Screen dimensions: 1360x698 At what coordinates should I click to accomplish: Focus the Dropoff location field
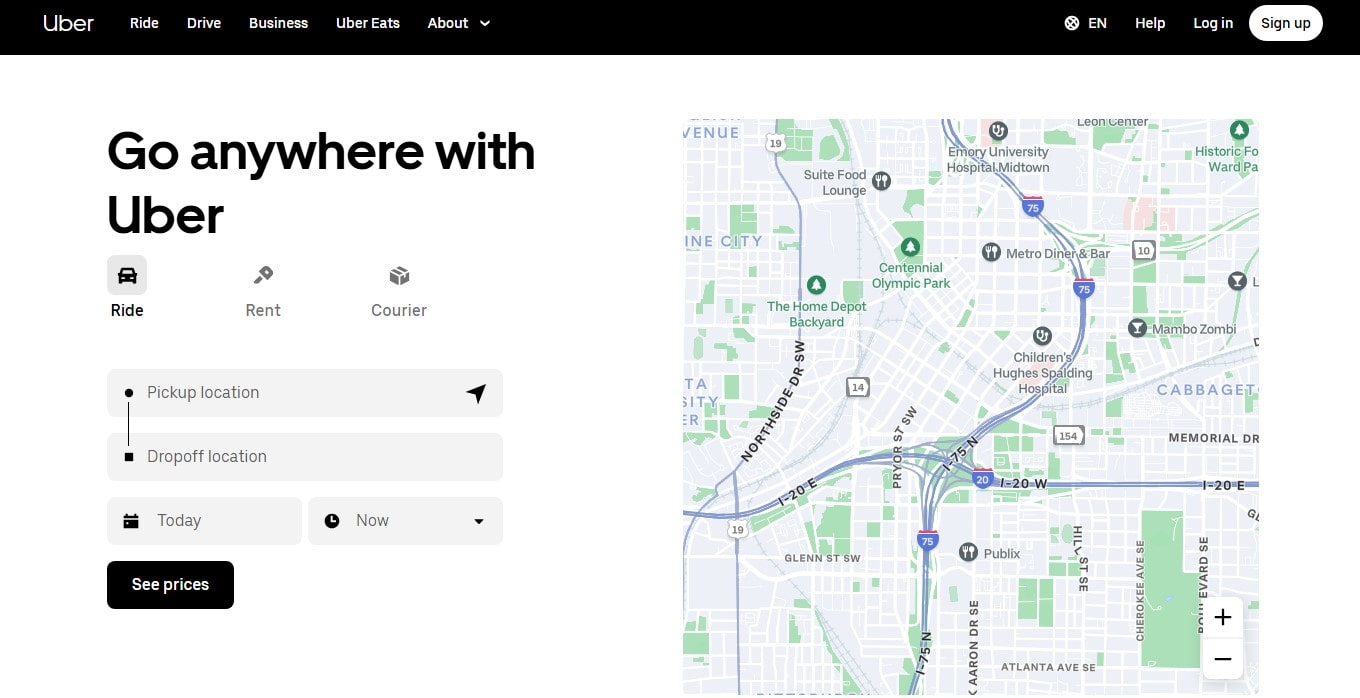pos(305,457)
